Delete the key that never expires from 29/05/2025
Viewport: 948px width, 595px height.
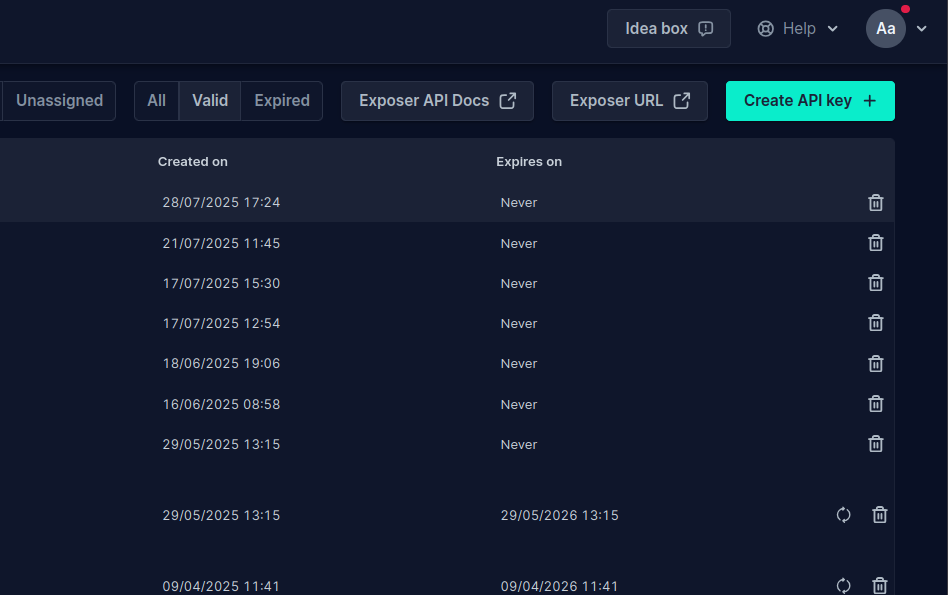(875, 444)
